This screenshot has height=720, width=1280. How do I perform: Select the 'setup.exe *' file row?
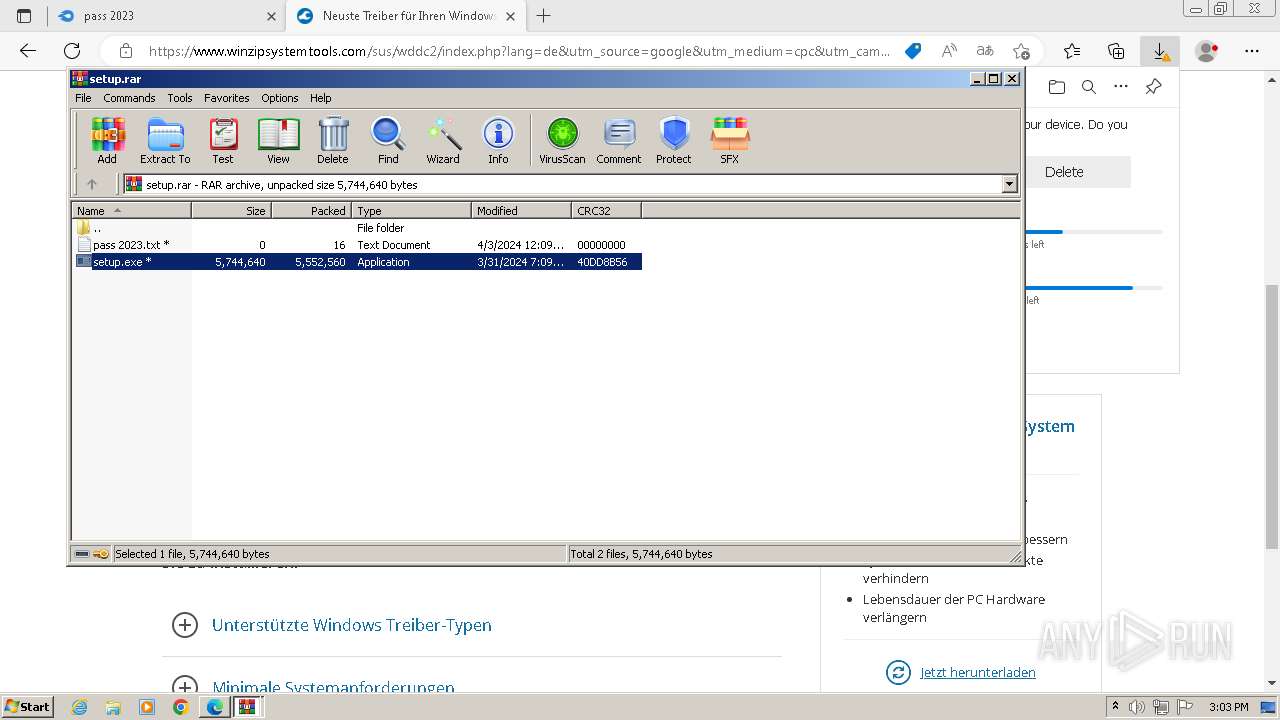point(358,262)
